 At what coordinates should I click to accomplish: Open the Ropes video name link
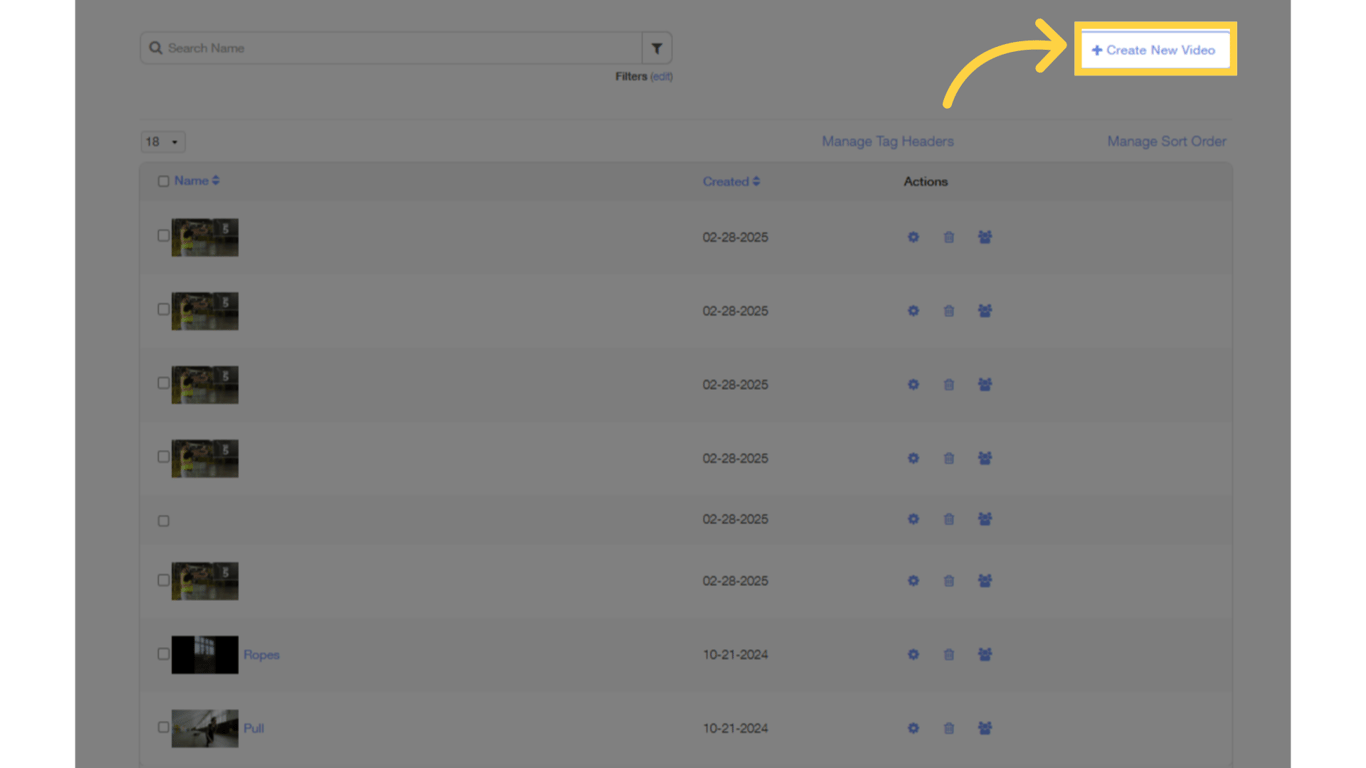coord(262,655)
